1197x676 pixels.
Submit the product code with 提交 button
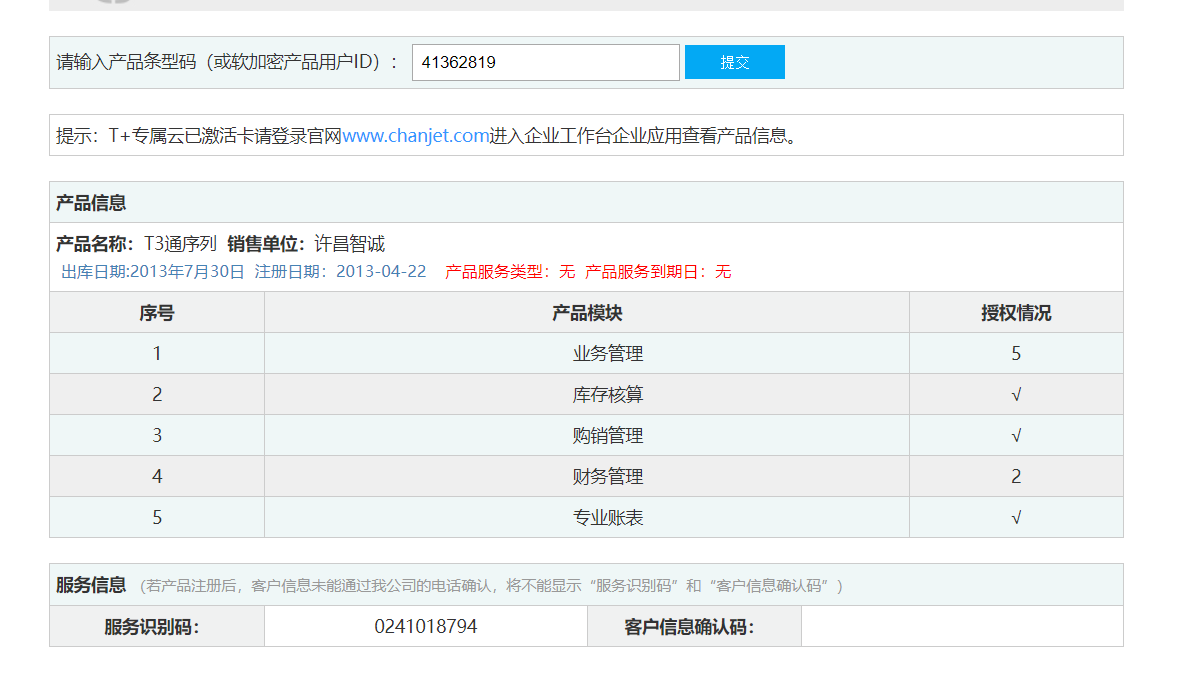pyautogui.click(x=734, y=62)
